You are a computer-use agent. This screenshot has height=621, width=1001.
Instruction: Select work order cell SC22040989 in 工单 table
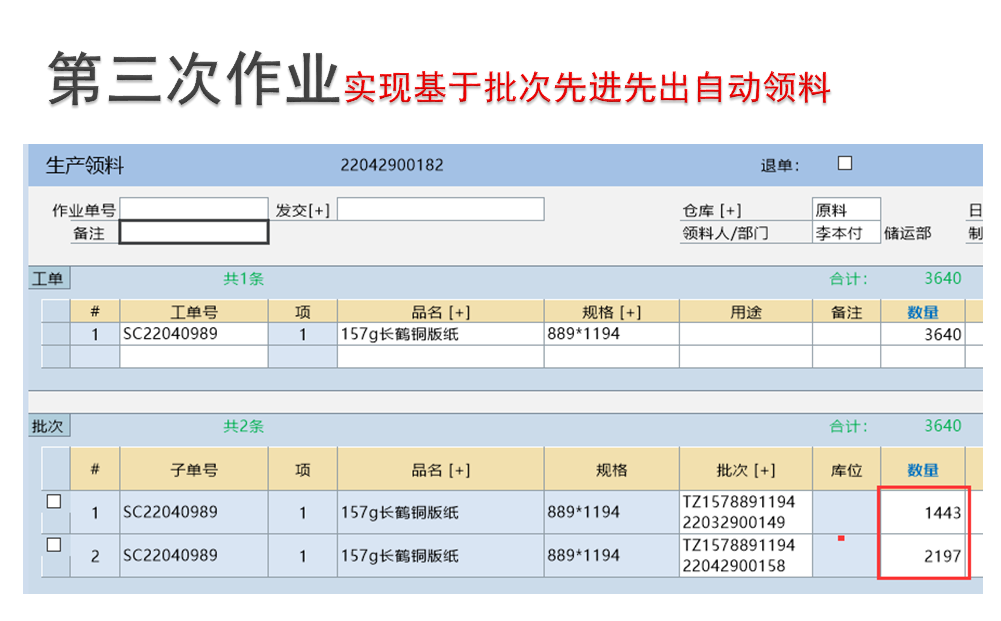[193, 334]
